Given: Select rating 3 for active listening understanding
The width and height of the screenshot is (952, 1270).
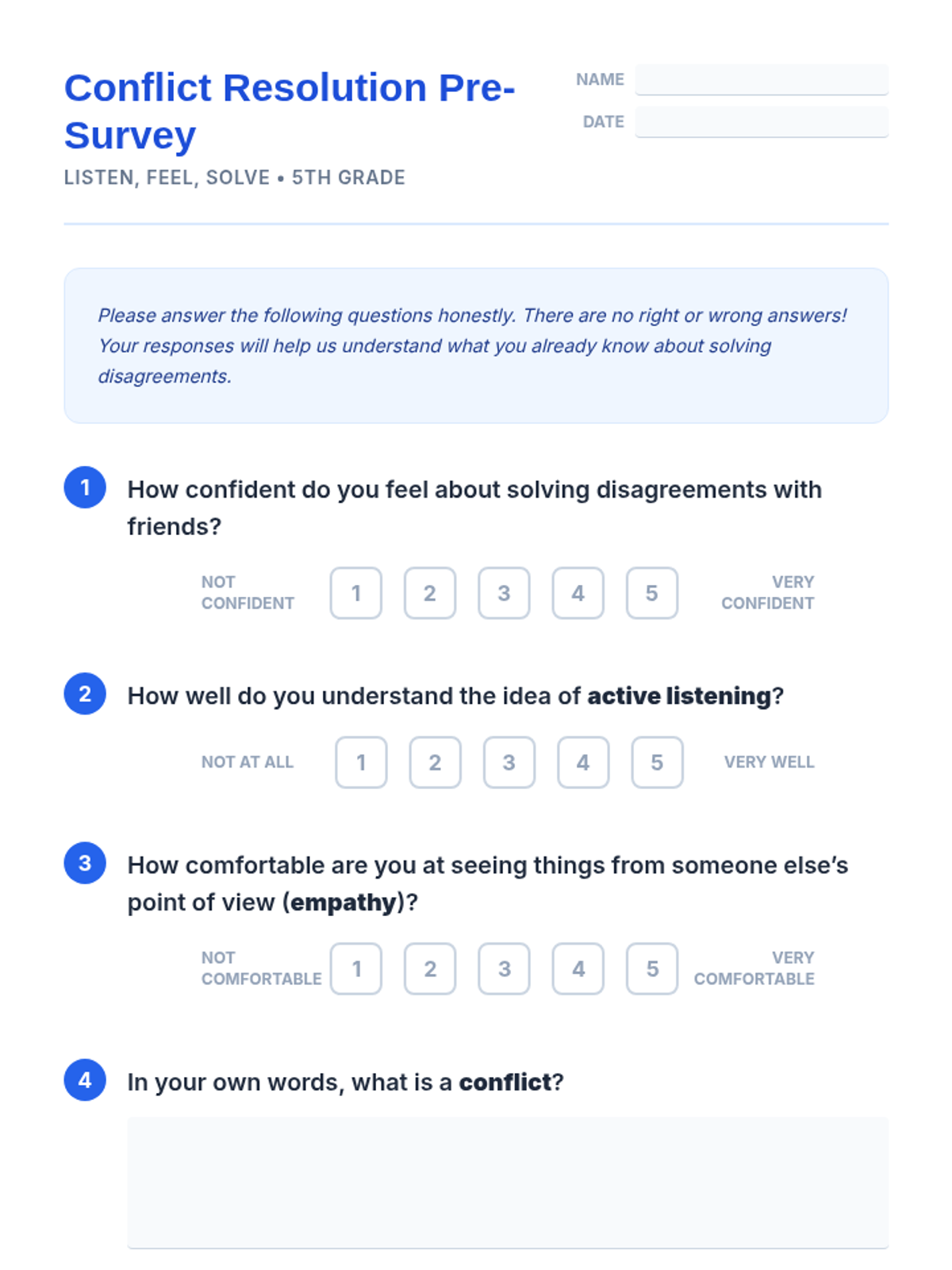Looking at the screenshot, I should click(509, 762).
